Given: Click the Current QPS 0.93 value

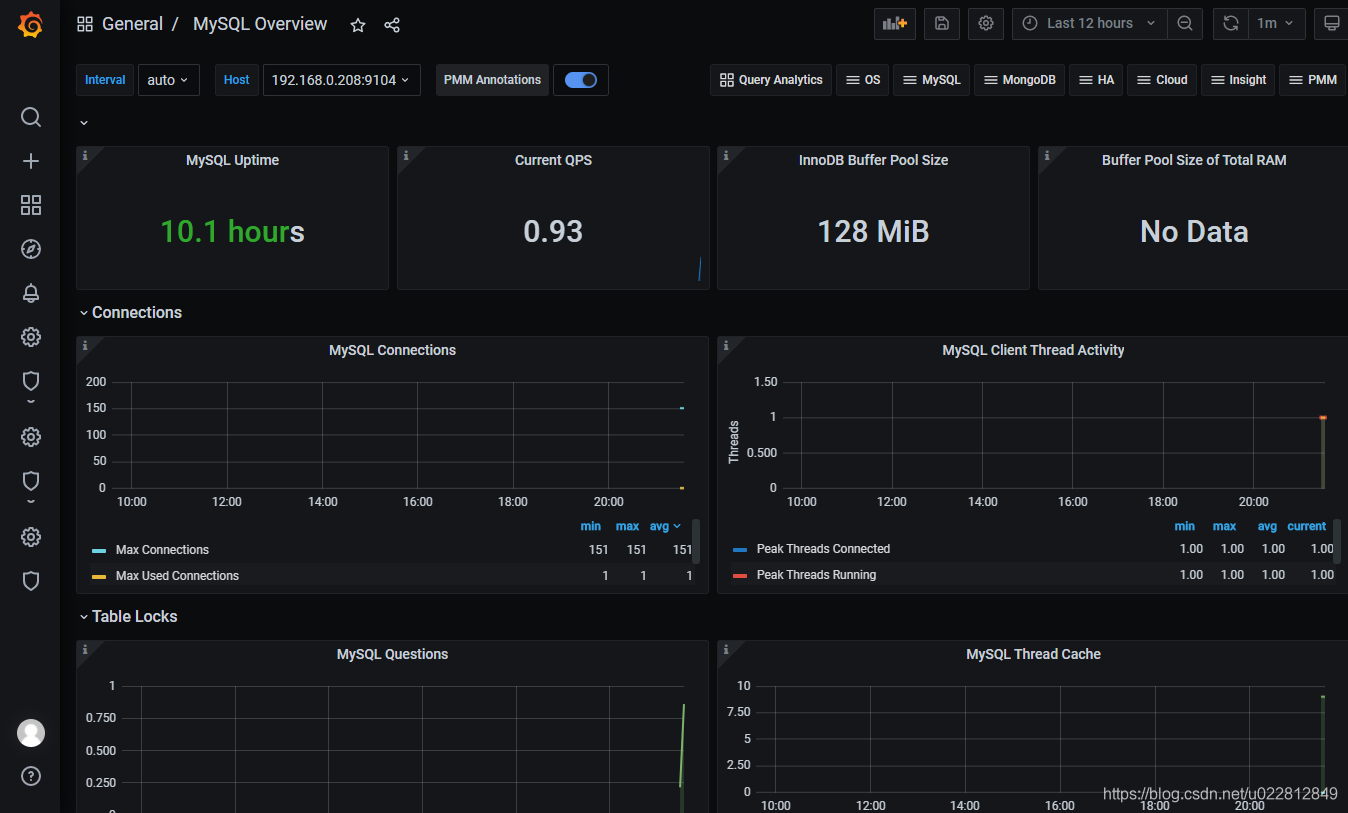Looking at the screenshot, I should coord(553,232).
